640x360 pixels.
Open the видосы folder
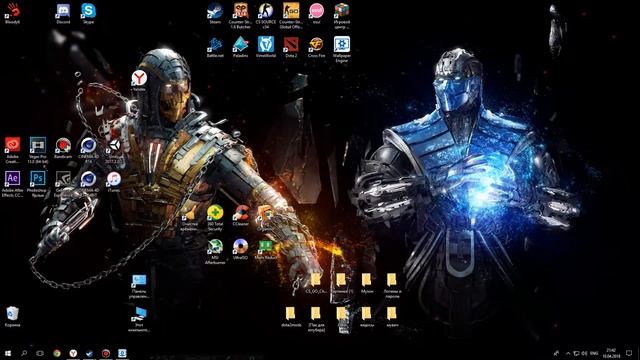click(x=367, y=317)
